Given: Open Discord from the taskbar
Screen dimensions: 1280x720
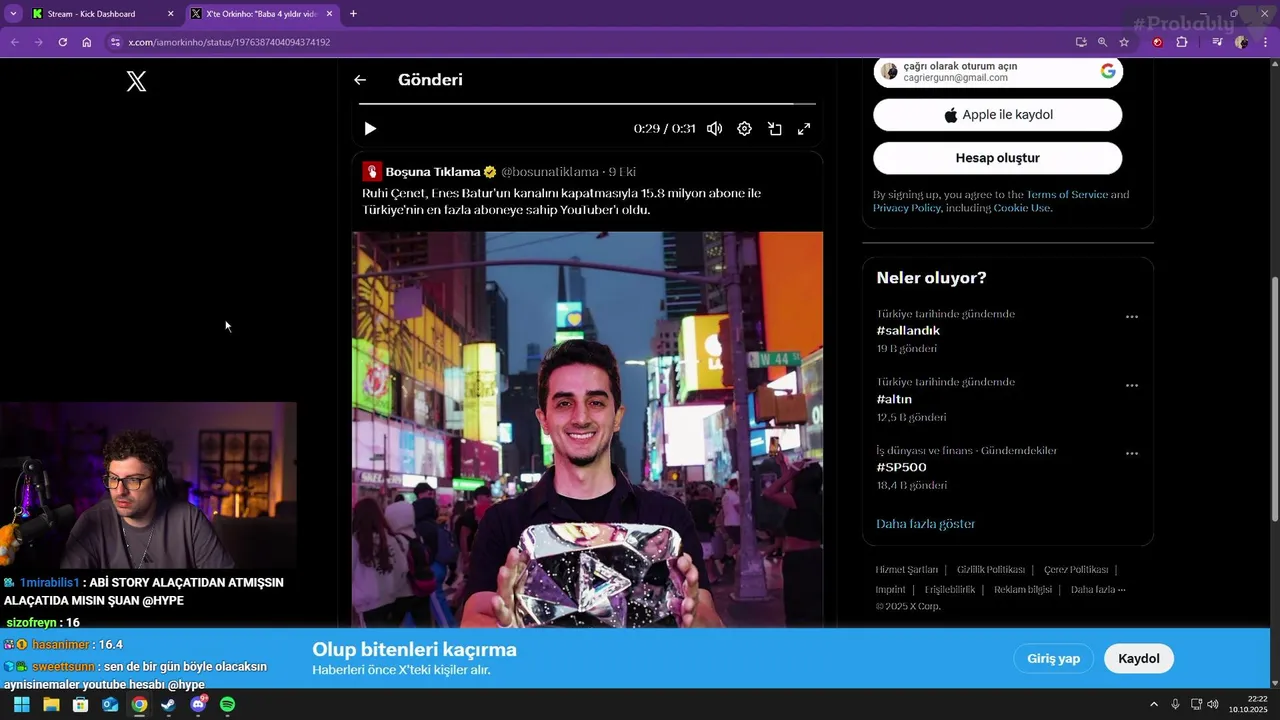Looking at the screenshot, I should [x=198, y=704].
